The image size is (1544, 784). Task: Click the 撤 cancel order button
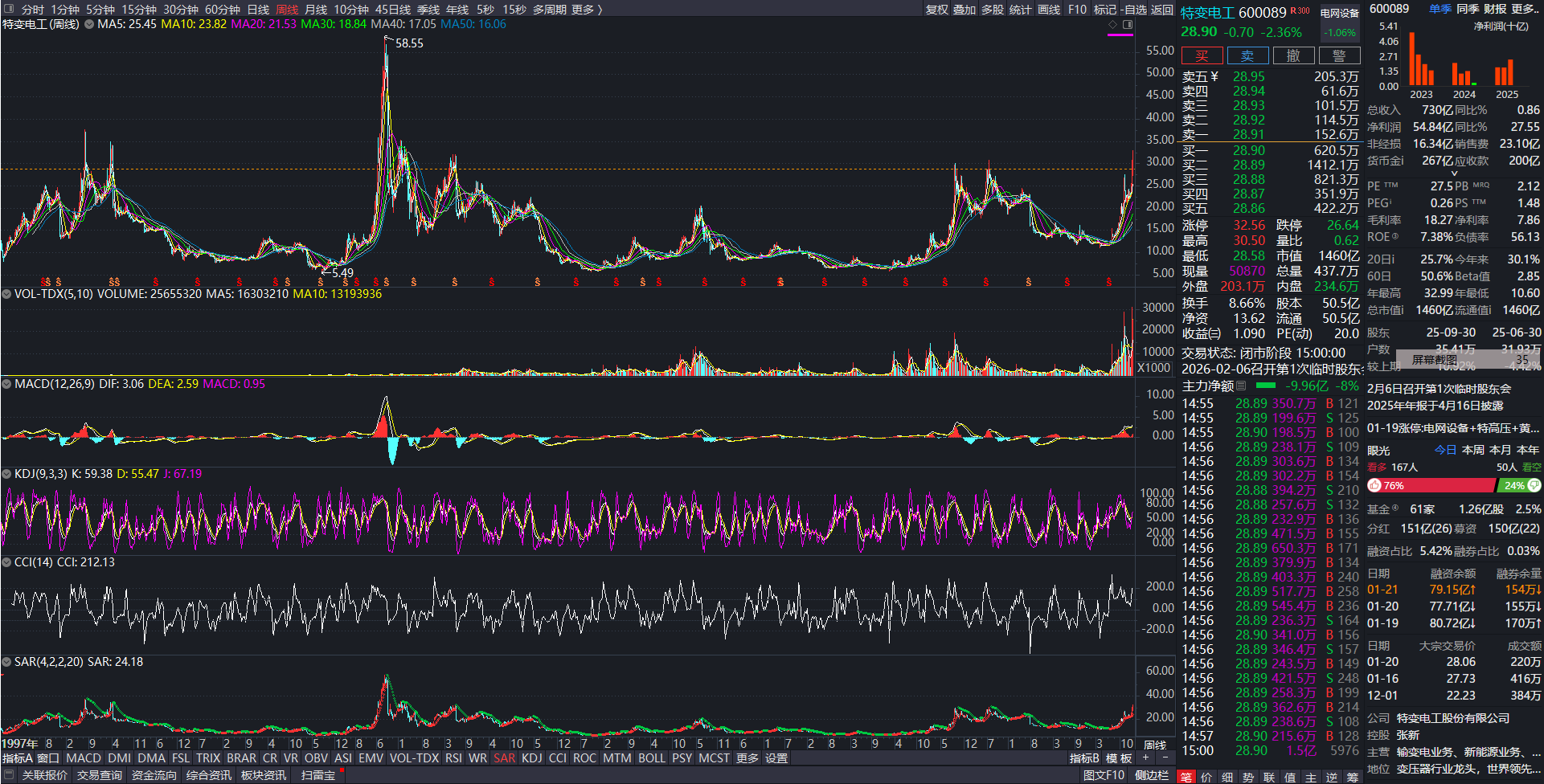pos(1293,55)
